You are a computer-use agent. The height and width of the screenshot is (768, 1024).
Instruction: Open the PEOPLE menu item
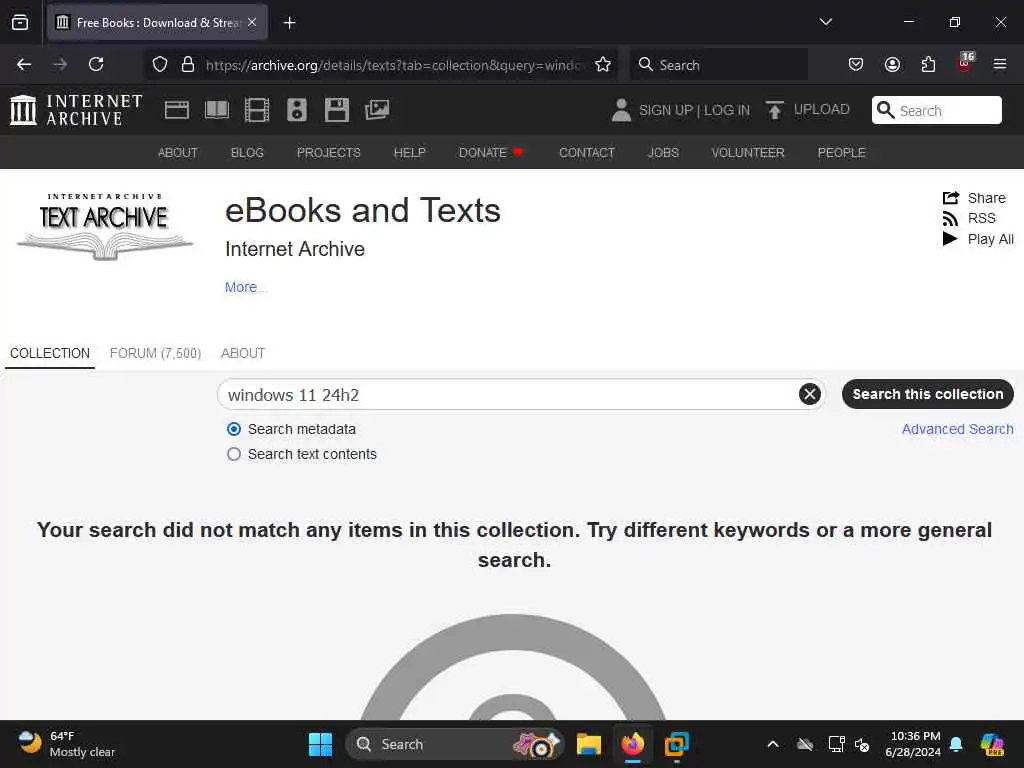coord(841,152)
